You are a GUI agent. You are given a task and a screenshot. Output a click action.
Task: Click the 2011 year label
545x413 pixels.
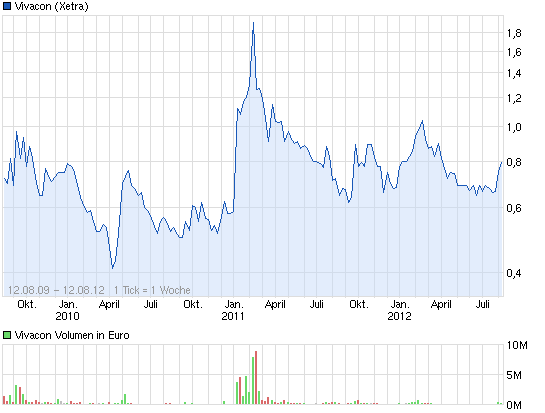(233, 316)
